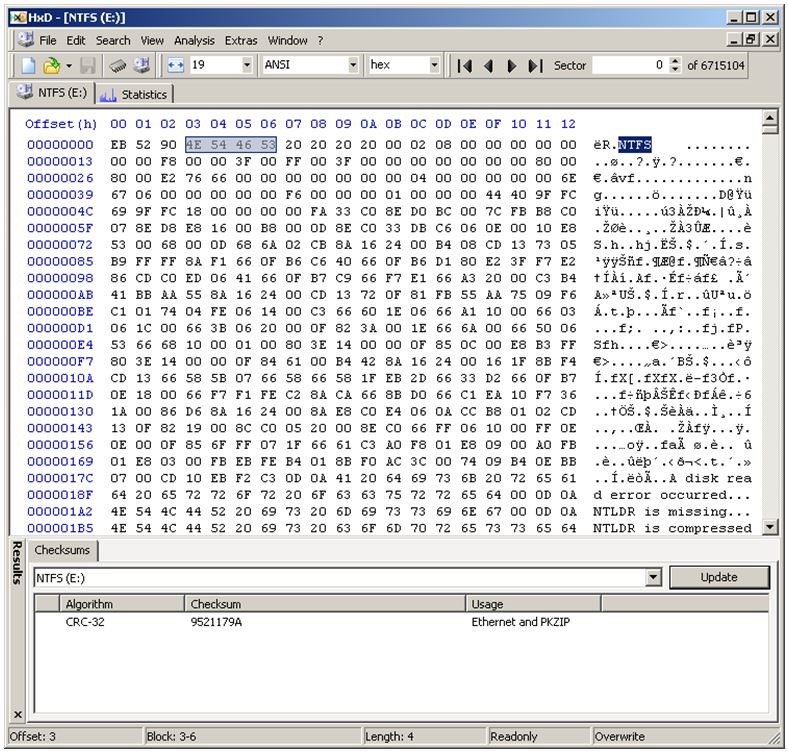Viewport: 788px width, 752px height.
Task: Select the Checksums tab
Action: tap(61, 551)
